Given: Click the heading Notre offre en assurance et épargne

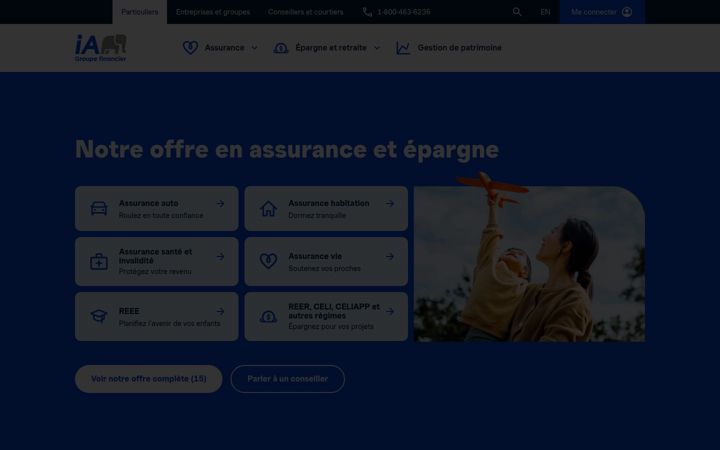Looking at the screenshot, I should point(287,150).
